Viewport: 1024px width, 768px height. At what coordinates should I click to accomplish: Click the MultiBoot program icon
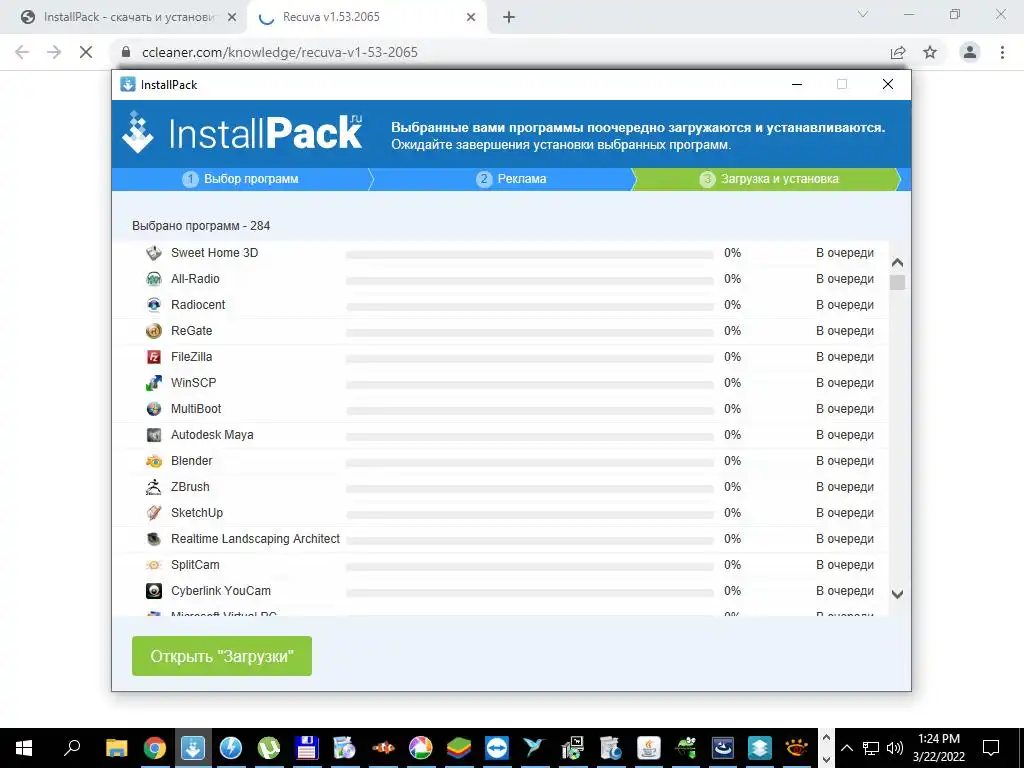point(153,409)
